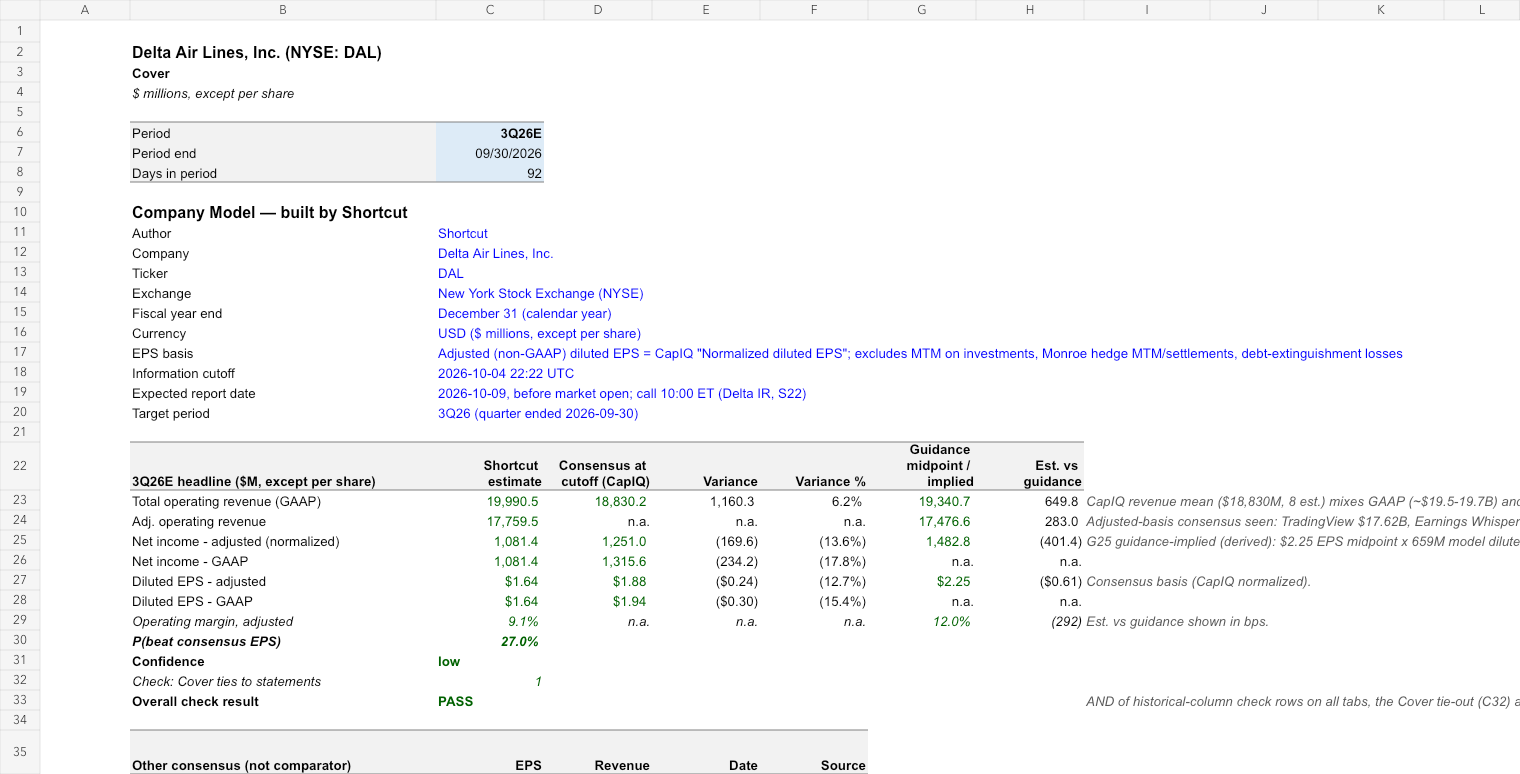
Task: Click the 'Other consensus (not comparator)' header cell
Action: [283, 752]
